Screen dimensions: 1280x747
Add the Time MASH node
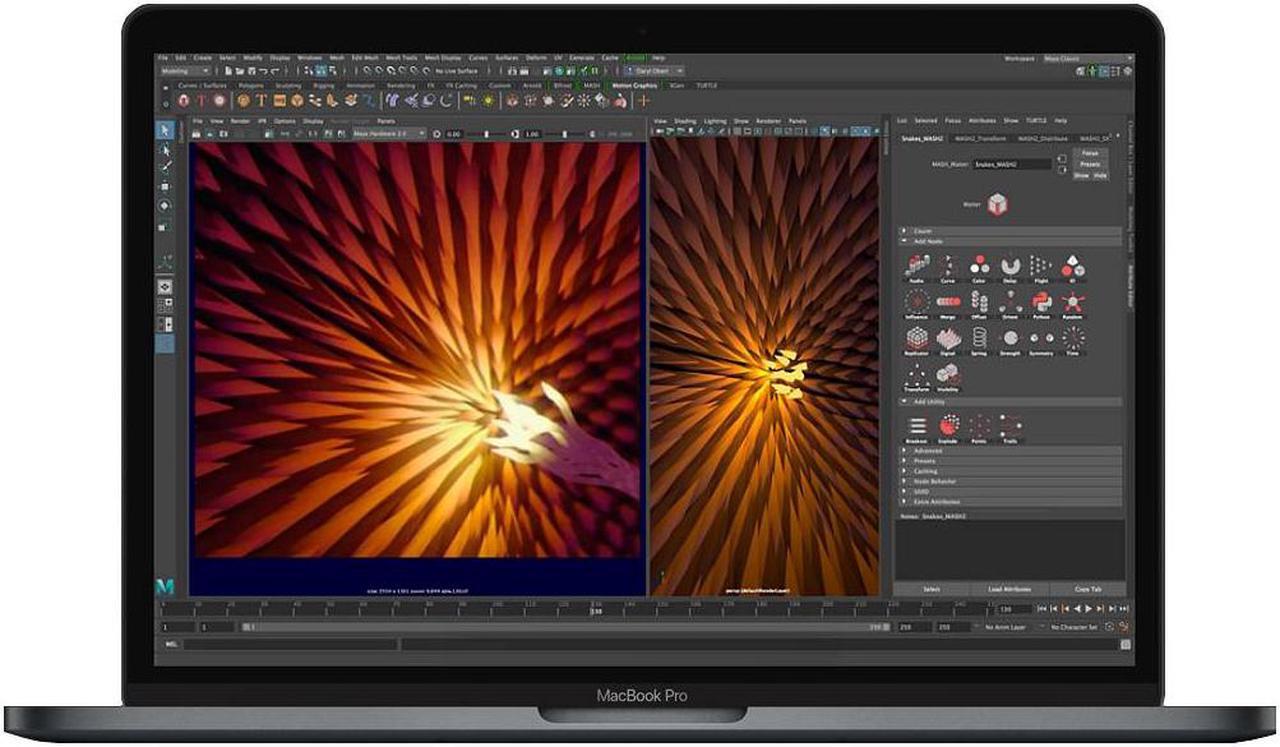pos(1072,340)
